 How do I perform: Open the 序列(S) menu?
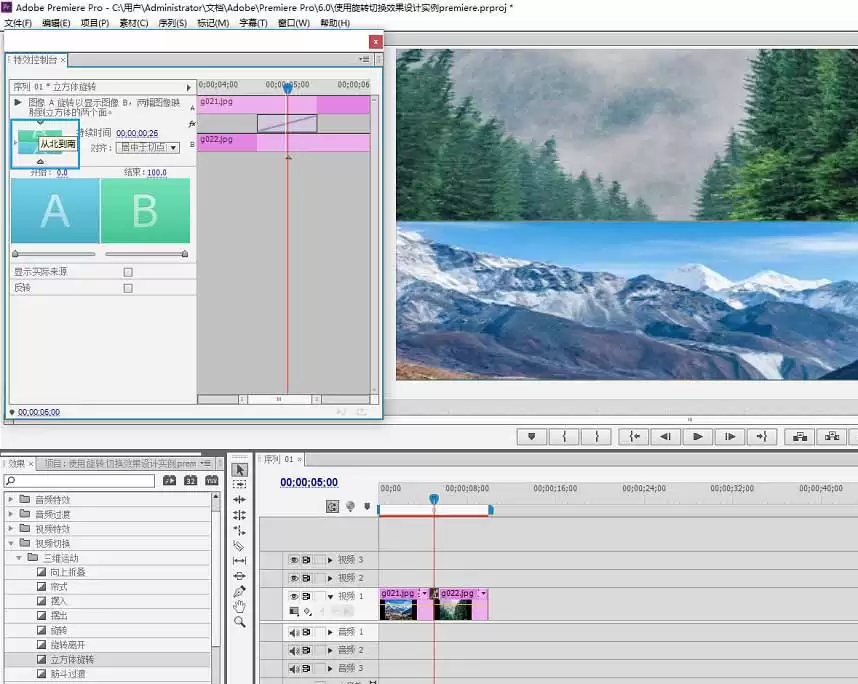pos(172,22)
